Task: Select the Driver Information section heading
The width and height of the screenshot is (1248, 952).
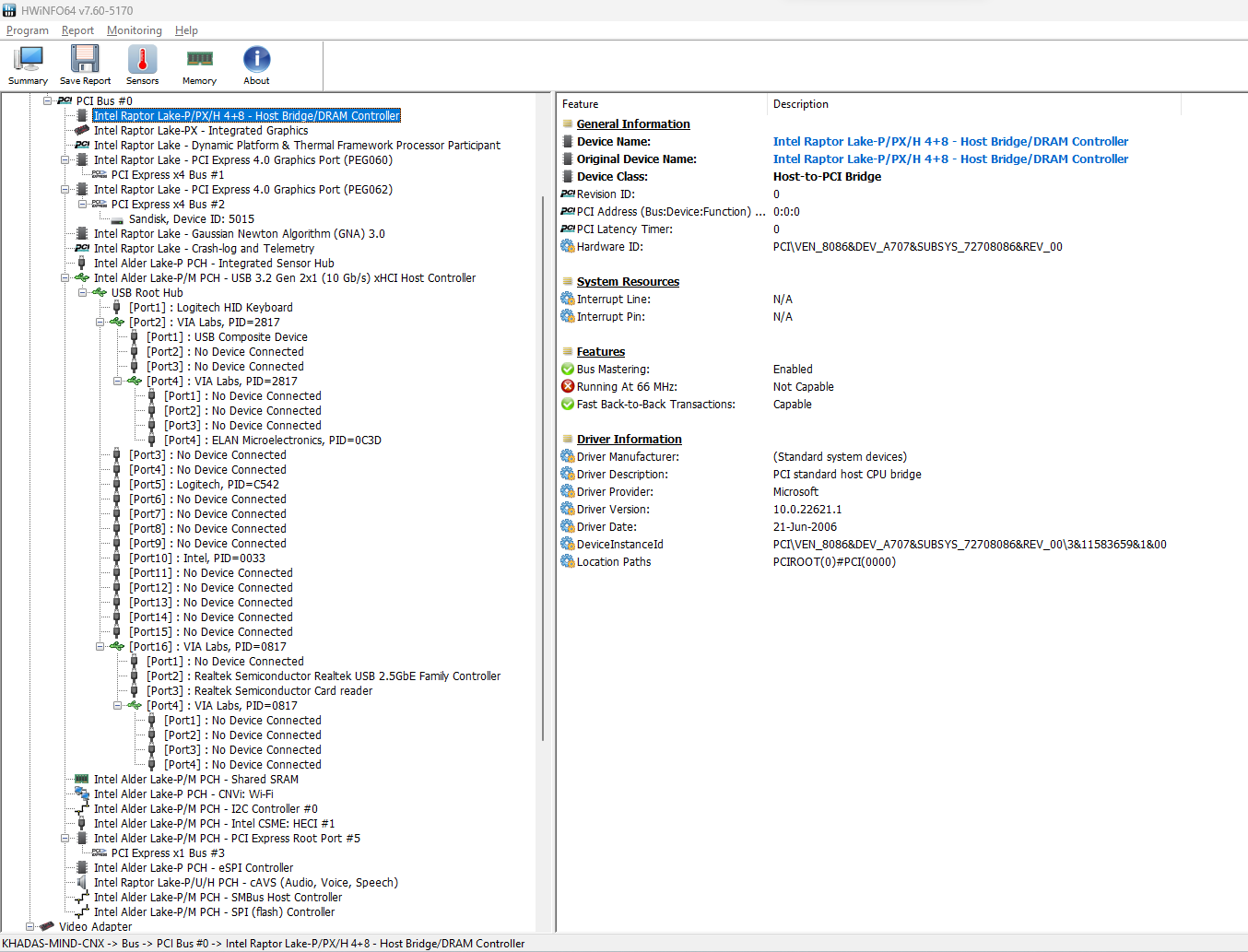Action: 630,440
